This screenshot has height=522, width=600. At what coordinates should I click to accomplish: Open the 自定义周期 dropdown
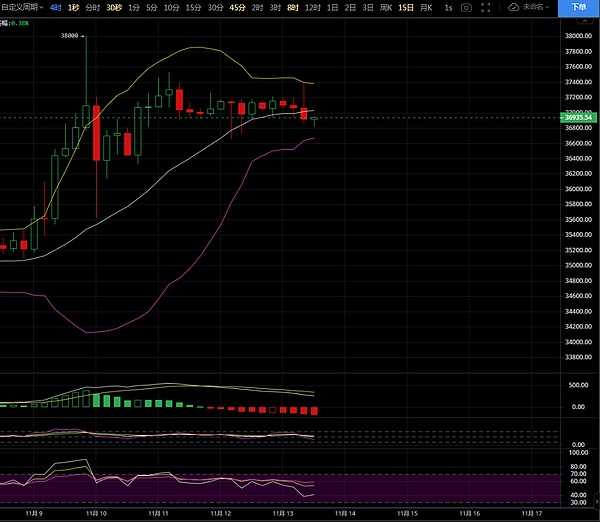pyautogui.click(x=21, y=7)
